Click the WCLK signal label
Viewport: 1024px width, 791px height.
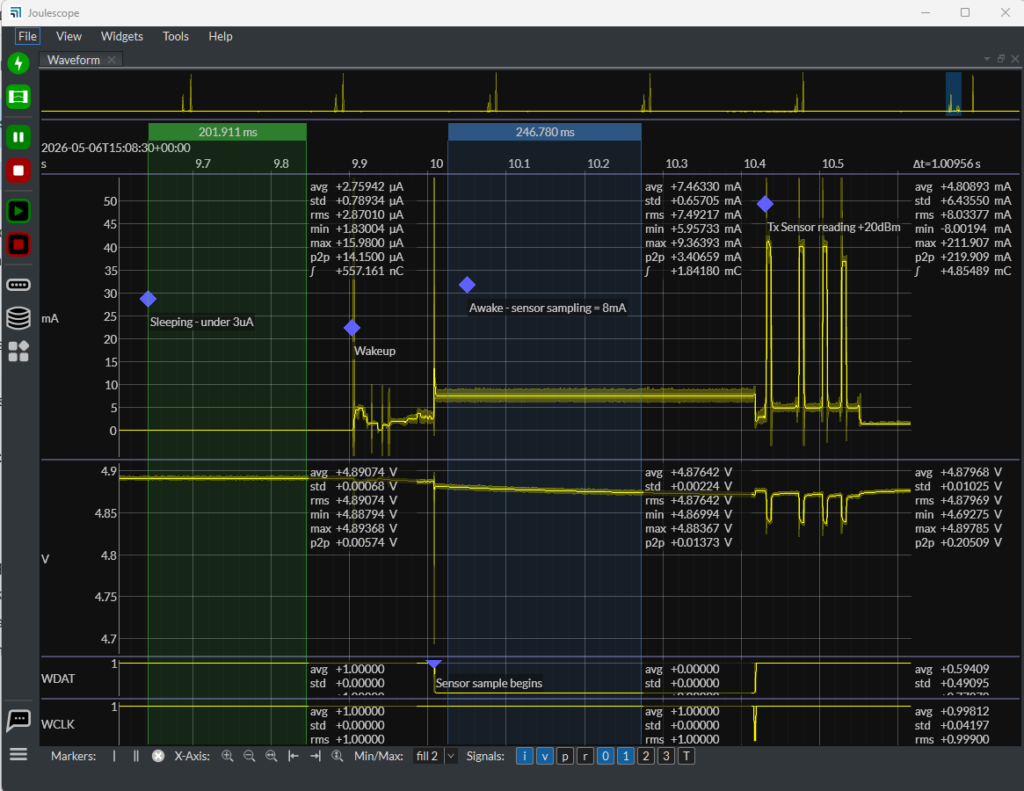(58, 724)
